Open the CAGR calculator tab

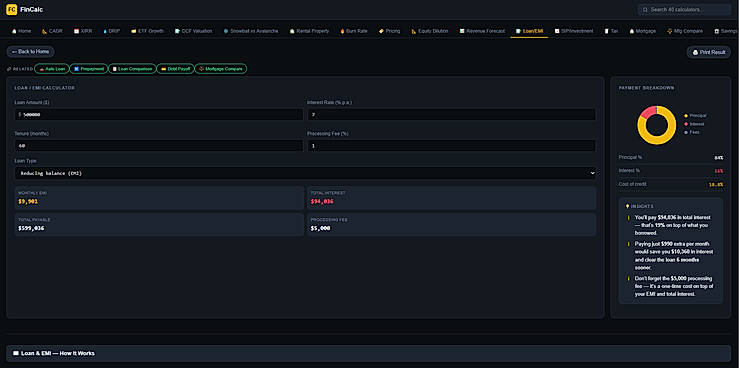pyautogui.click(x=52, y=31)
